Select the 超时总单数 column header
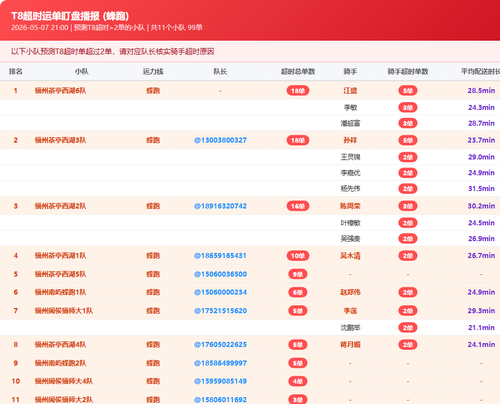This screenshot has width=500, height=404. (298, 72)
